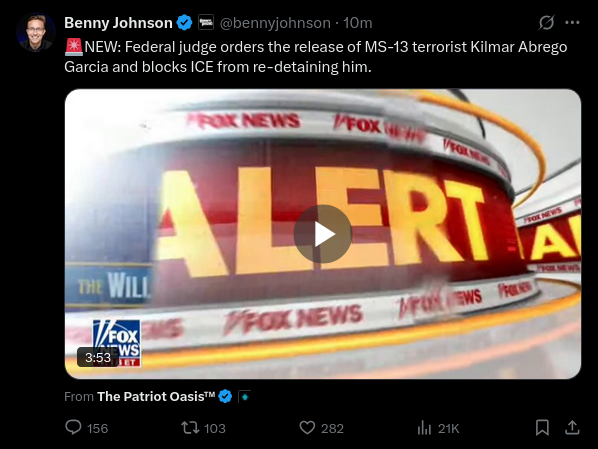Click the verified badge beside The Patriot Oasis
Image resolution: width=598 pixels, height=449 pixels.
click(225, 397)
